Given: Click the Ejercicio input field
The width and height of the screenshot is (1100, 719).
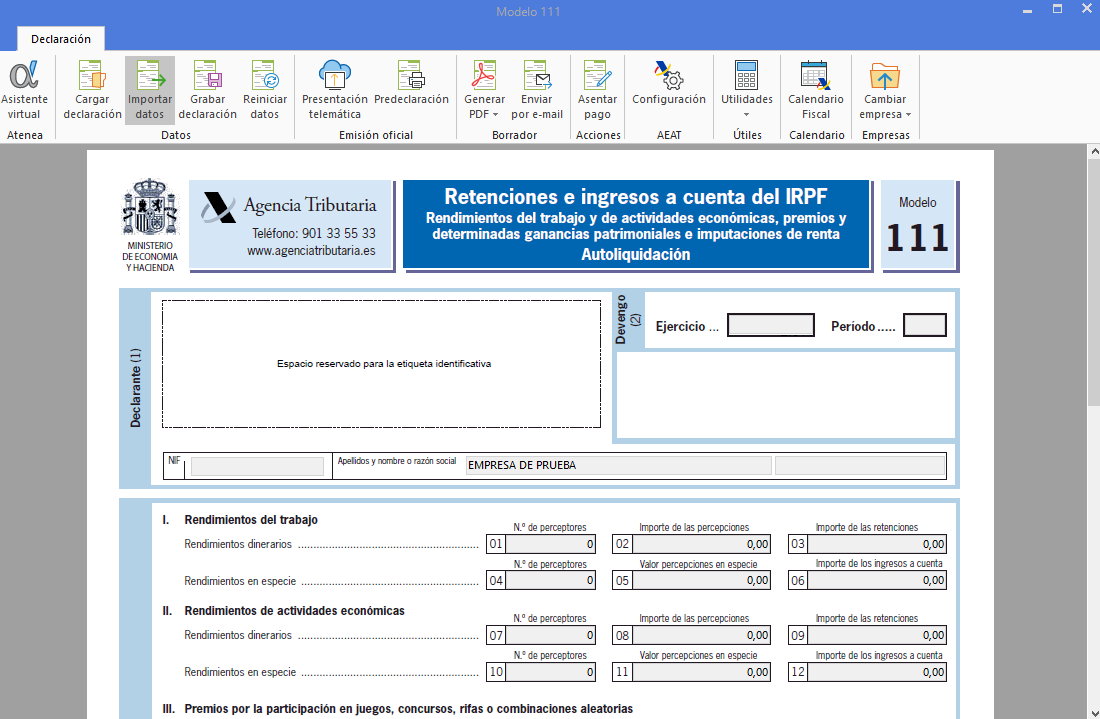Looking at the screenshot, I should tap(770, 326).
